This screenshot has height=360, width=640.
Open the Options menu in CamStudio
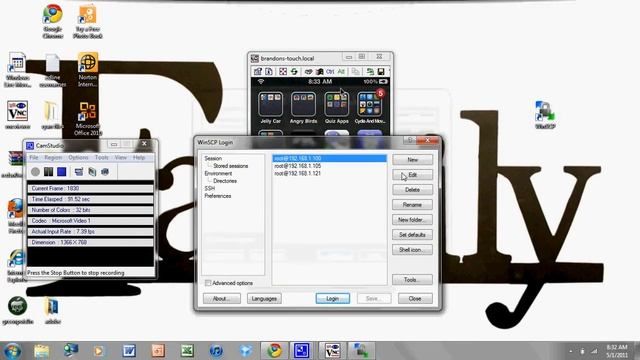click(x=78, y=158)
